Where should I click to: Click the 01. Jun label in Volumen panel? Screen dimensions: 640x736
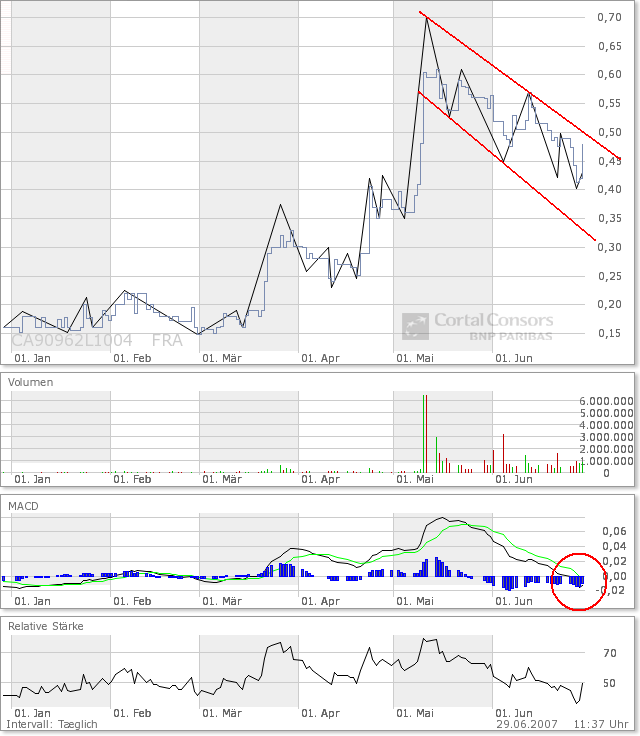[x=515, y=480]
